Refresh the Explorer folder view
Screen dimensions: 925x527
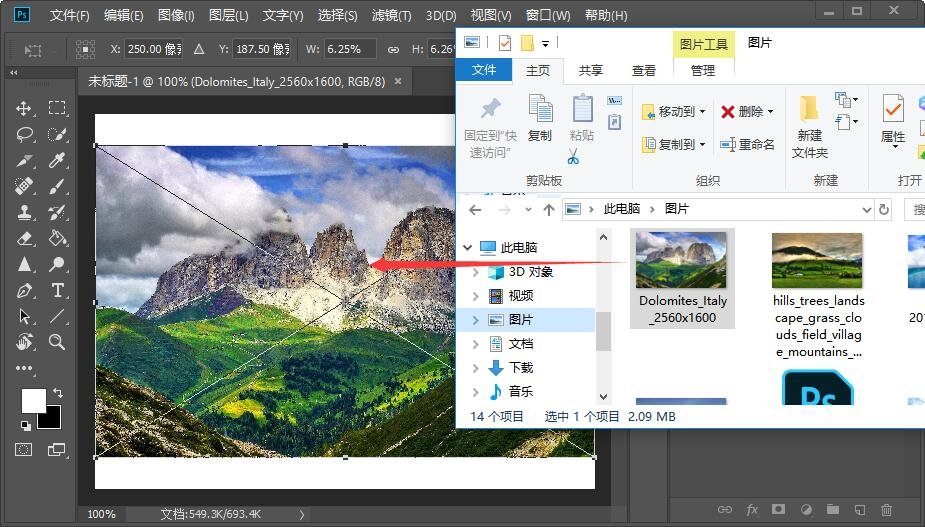point(884,210)
